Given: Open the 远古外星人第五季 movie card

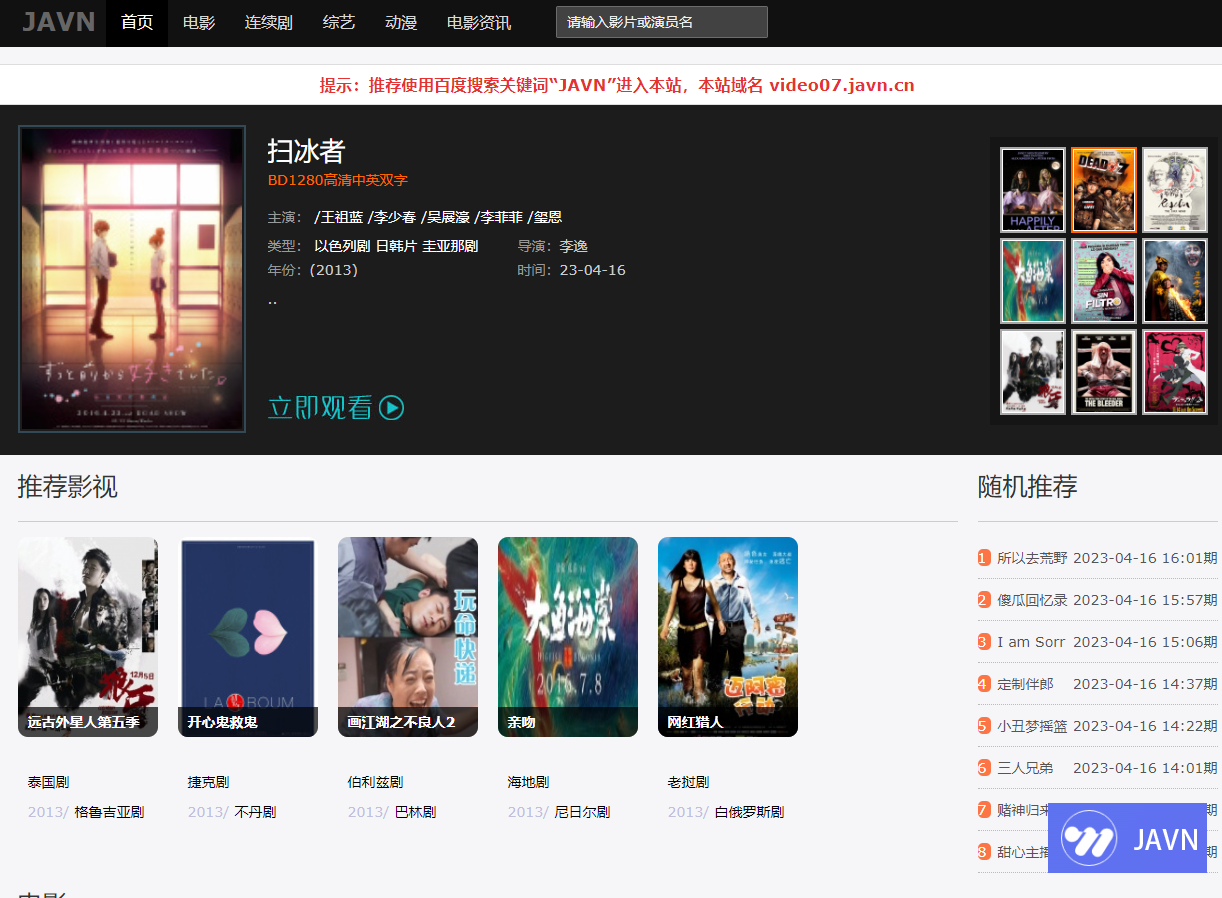Looking at the screenshot, I should 88,637.
